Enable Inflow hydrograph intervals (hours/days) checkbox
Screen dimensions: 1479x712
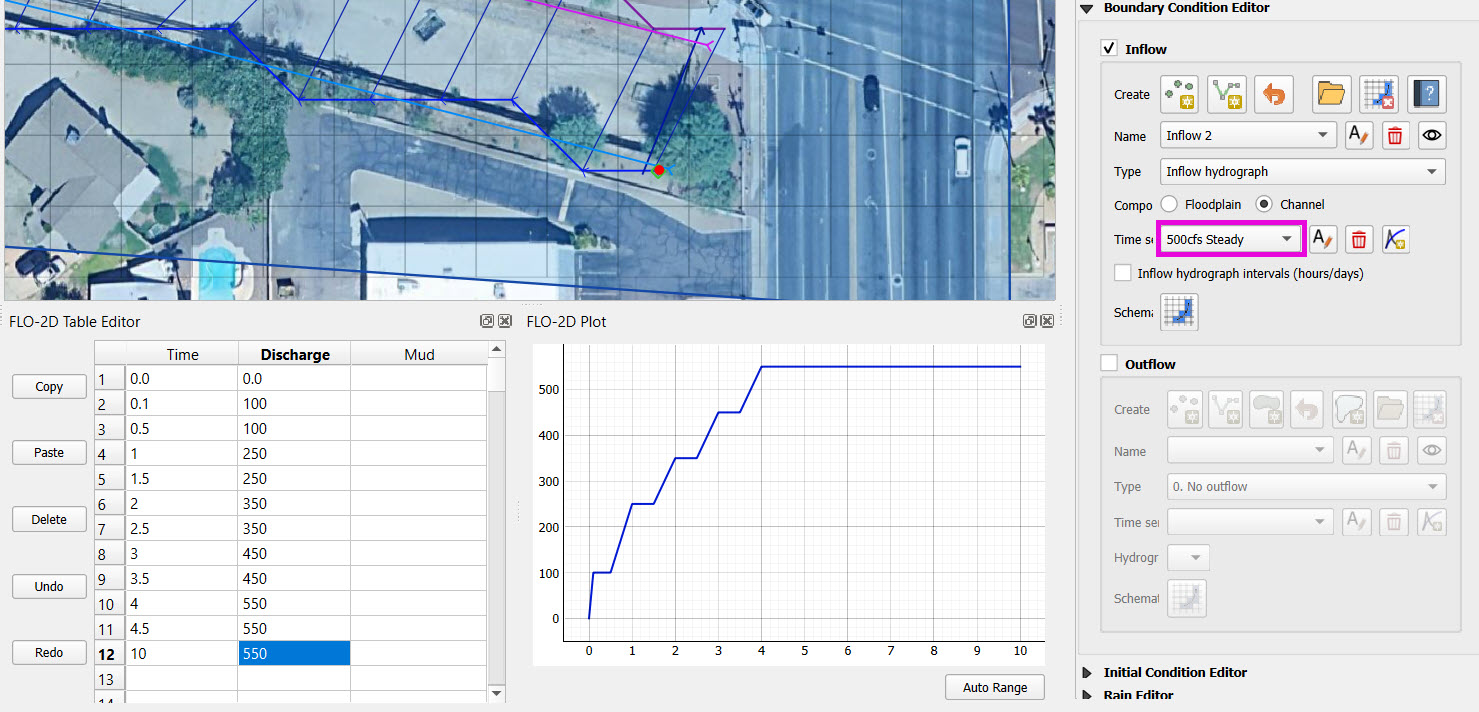click(x=1123, y=273)
